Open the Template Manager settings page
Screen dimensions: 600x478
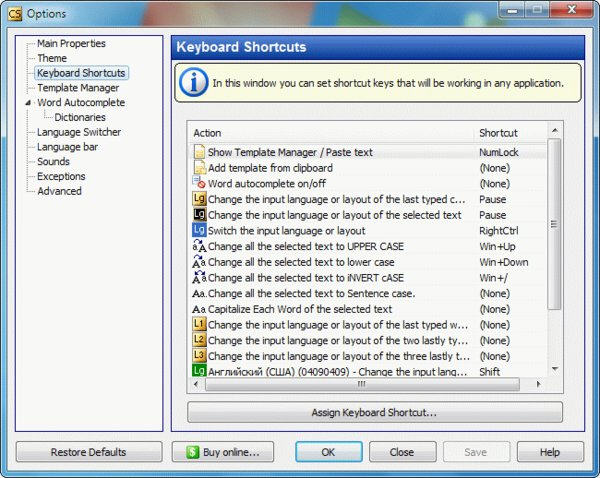coord(78,88)
